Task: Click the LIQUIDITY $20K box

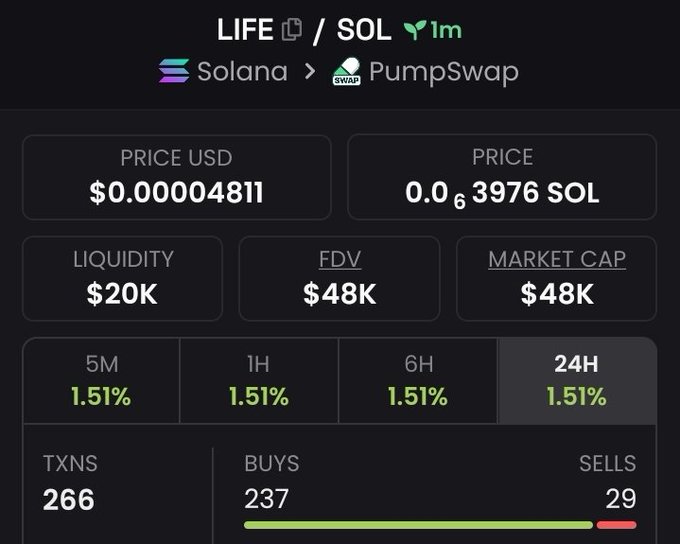Action: coord(122,279)
